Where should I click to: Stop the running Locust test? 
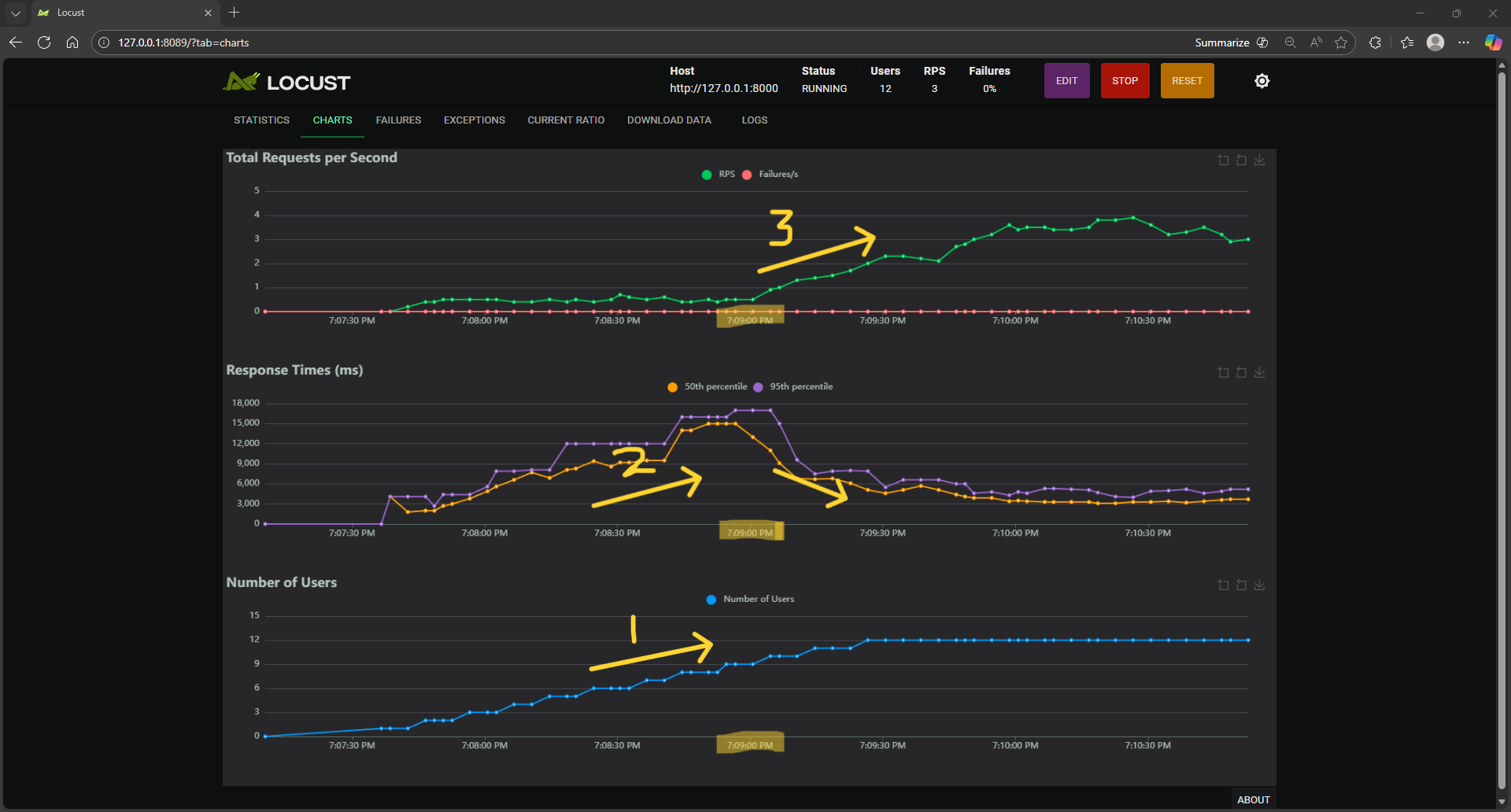click(1125, 80)
